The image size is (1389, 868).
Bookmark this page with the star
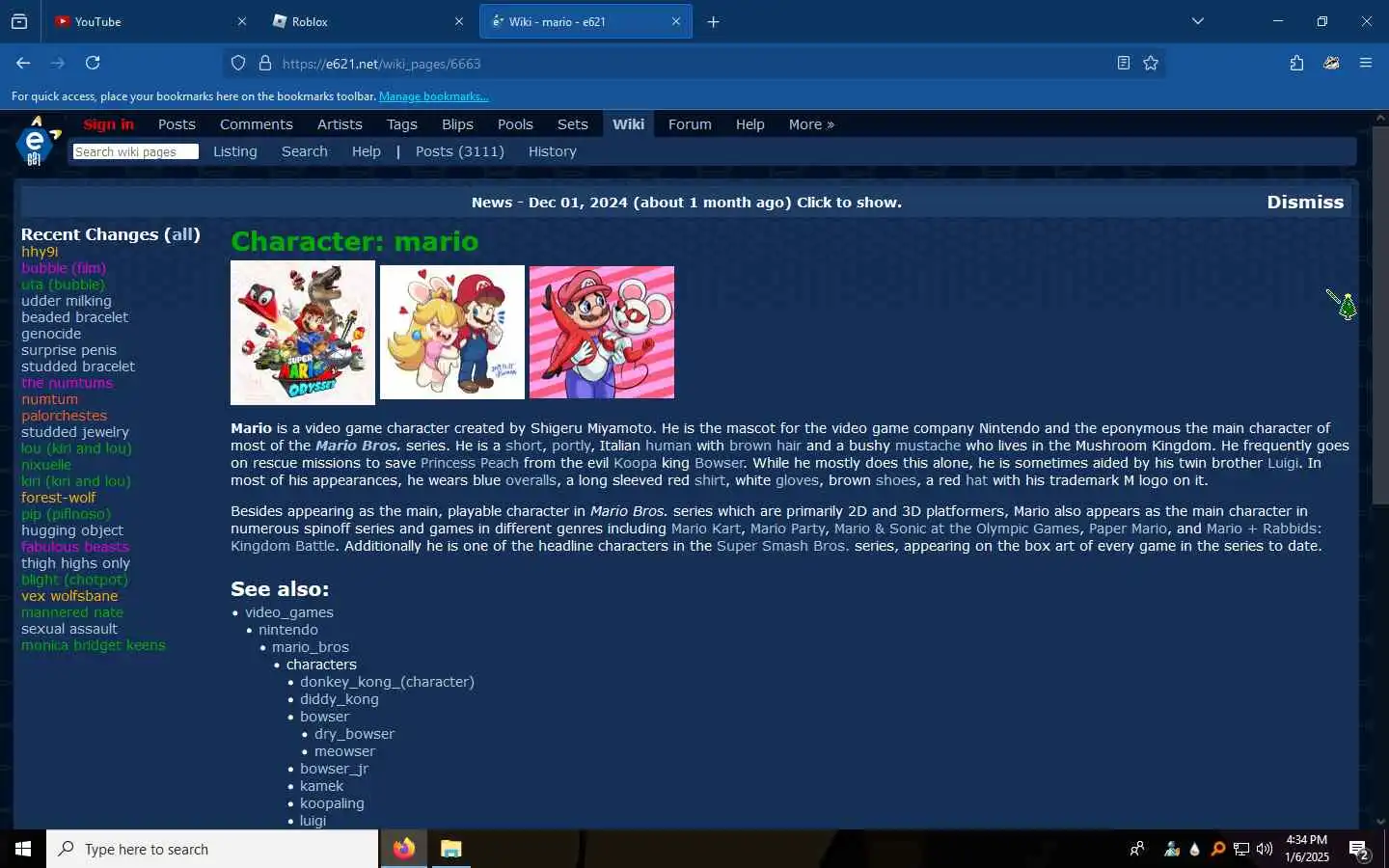[x=1151, y=63]
